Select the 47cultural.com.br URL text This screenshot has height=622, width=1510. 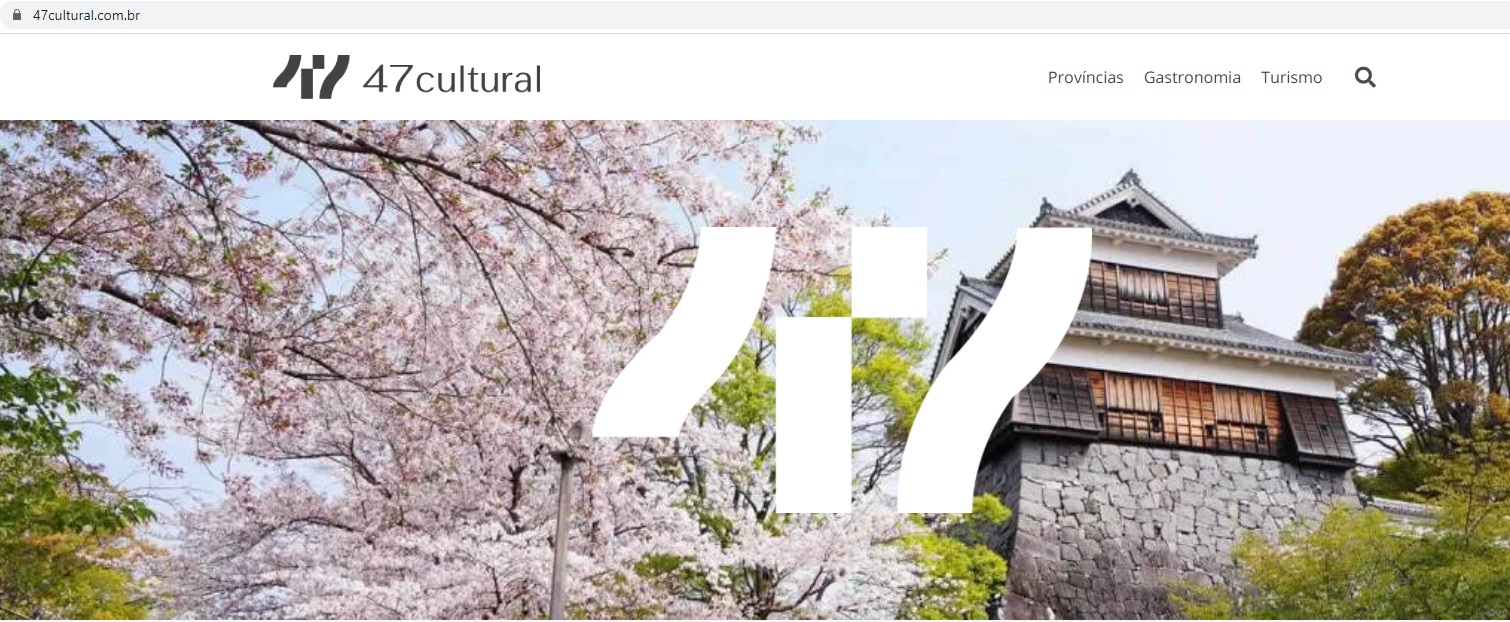(86, 15)
